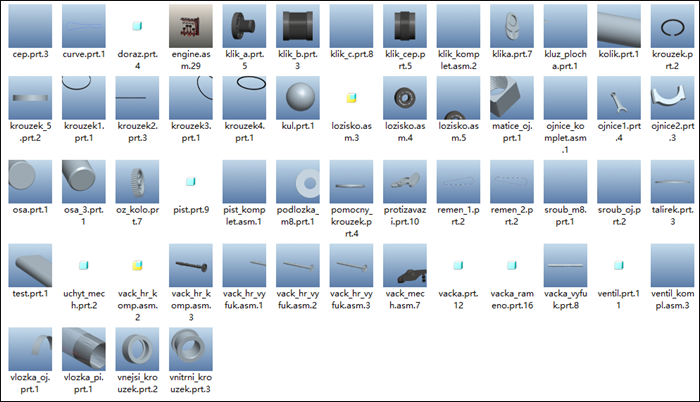Click the ojnice1.prt.4 connecting rod icon
700x402 pixels.
pos(619,98)
